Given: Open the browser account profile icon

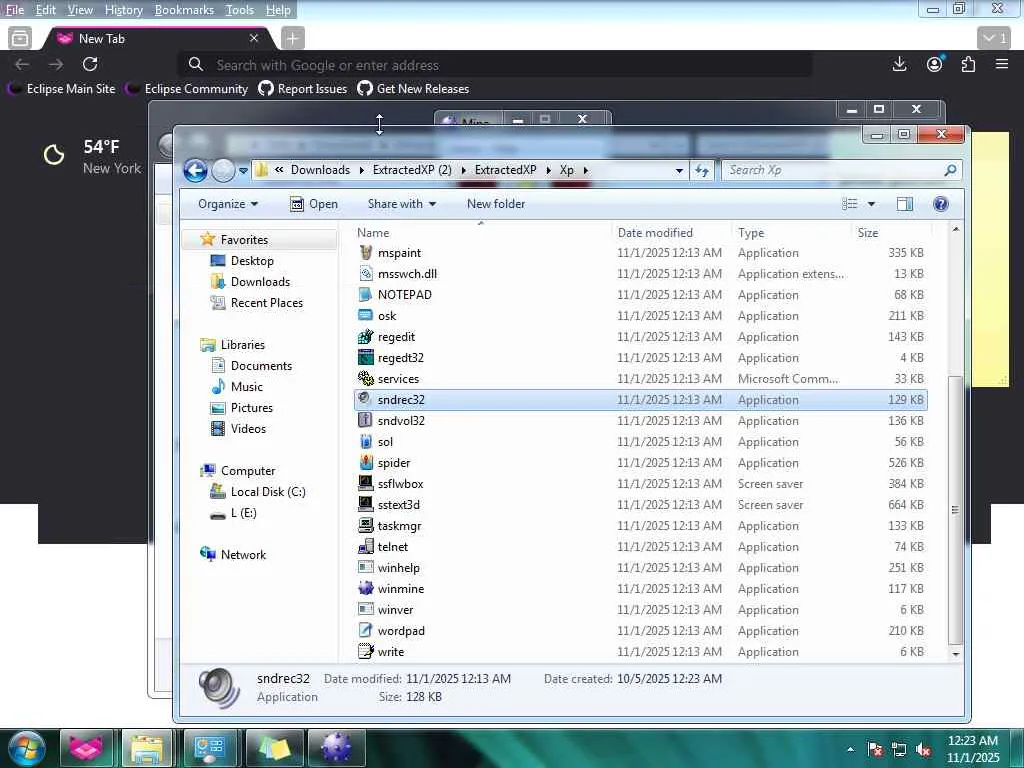Looking at the screenshot, I should click(x=935, y=64).
